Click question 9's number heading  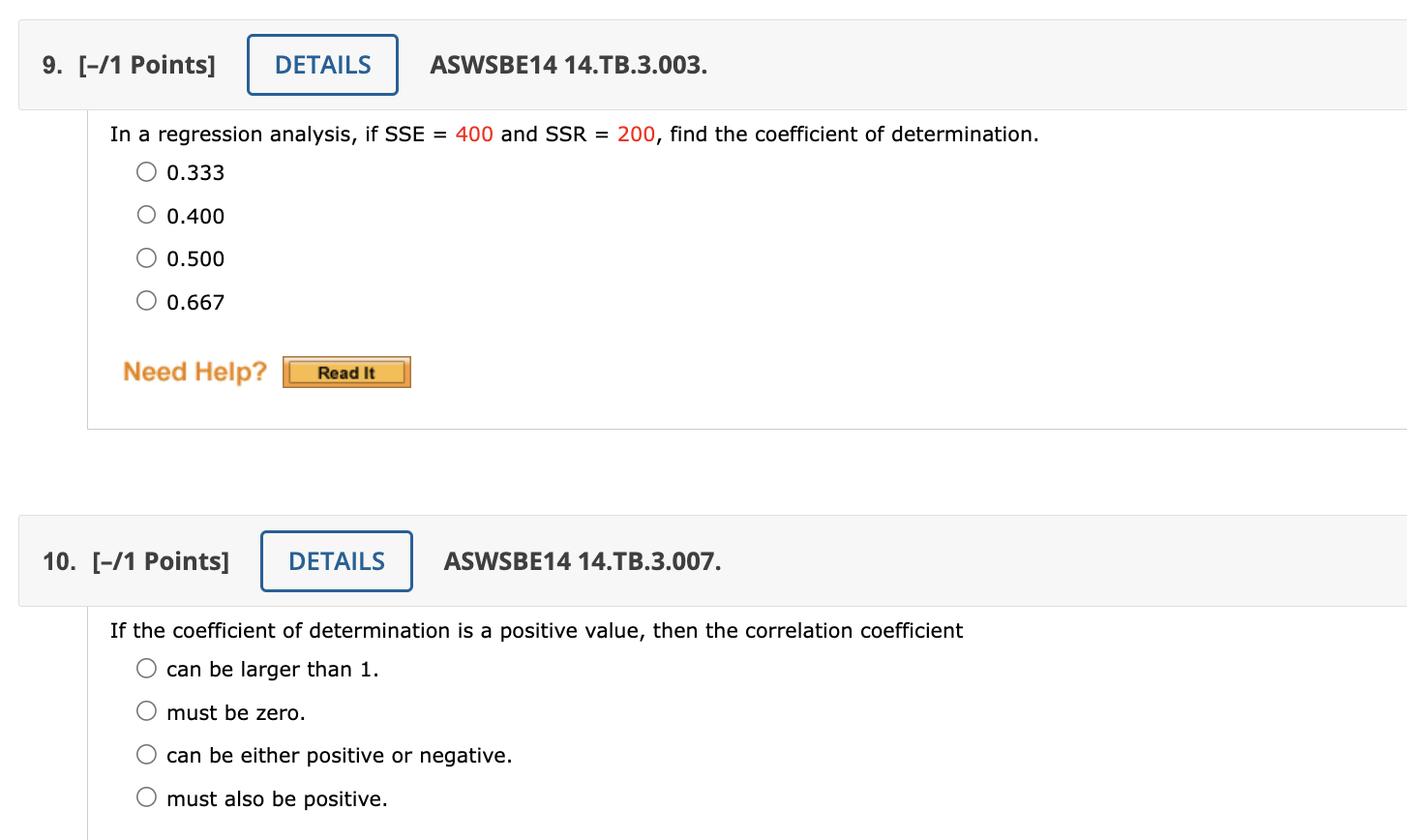pos(49,64)
